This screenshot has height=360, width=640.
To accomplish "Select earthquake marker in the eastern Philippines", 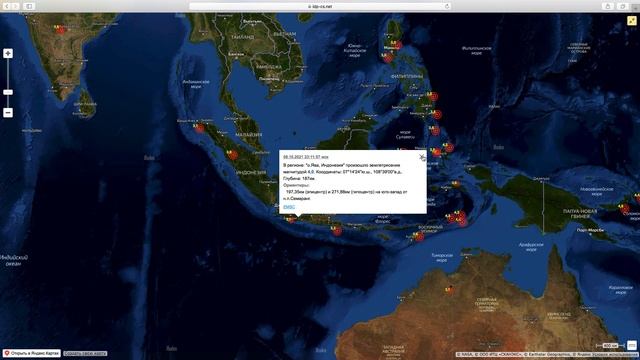I will [x=433, y=97].
